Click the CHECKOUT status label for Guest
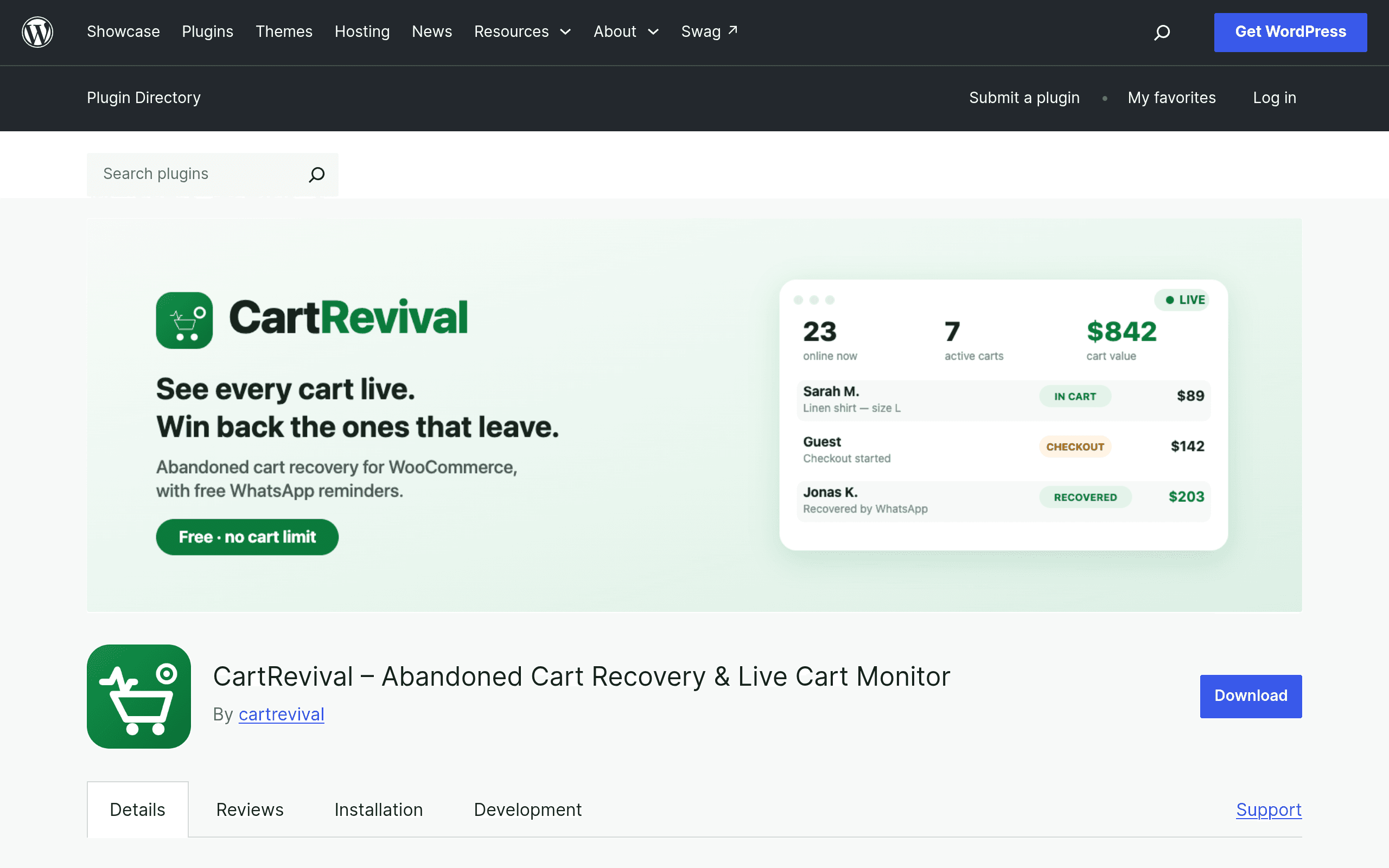The width and height of the screenshot is (1389, 868). tap(1075, 446)
